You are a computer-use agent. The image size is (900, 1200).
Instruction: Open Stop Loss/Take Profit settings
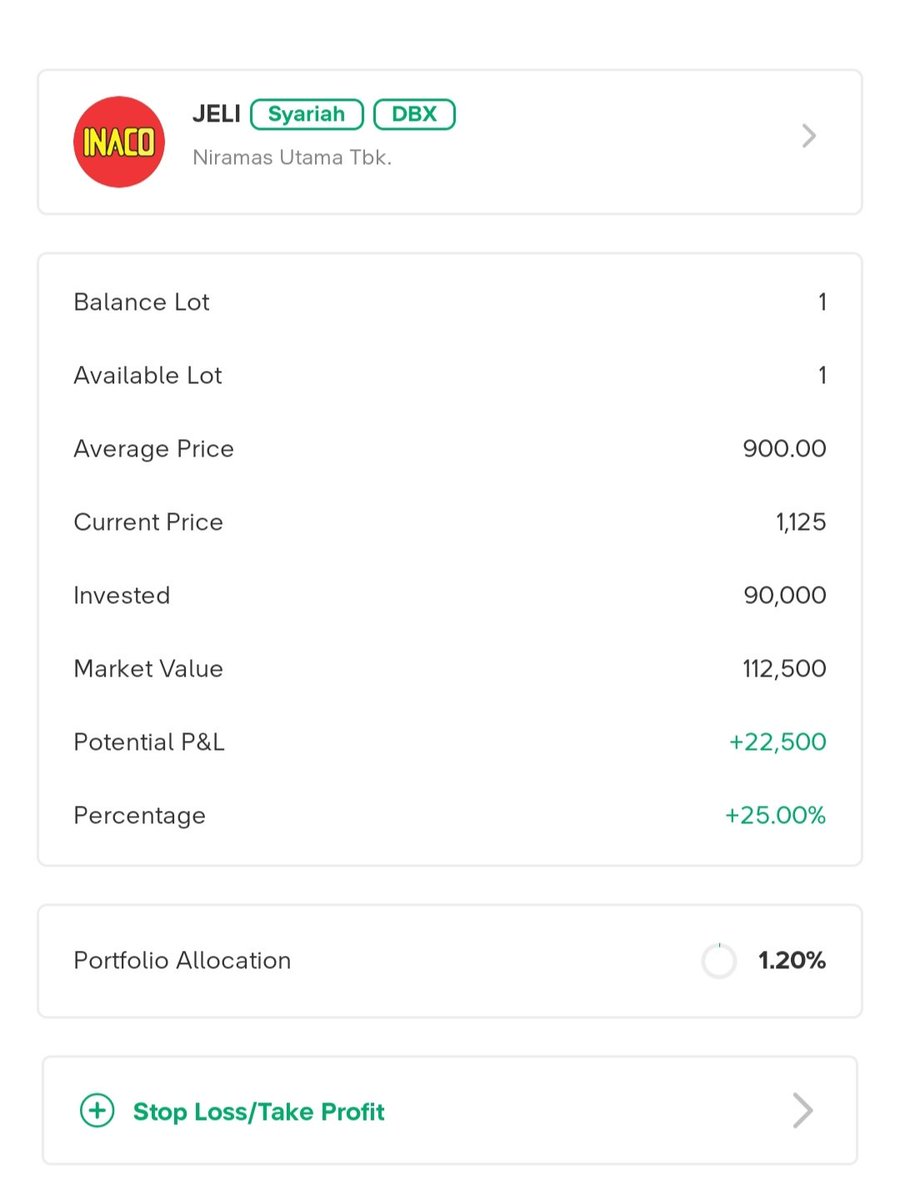[450, 1110]
